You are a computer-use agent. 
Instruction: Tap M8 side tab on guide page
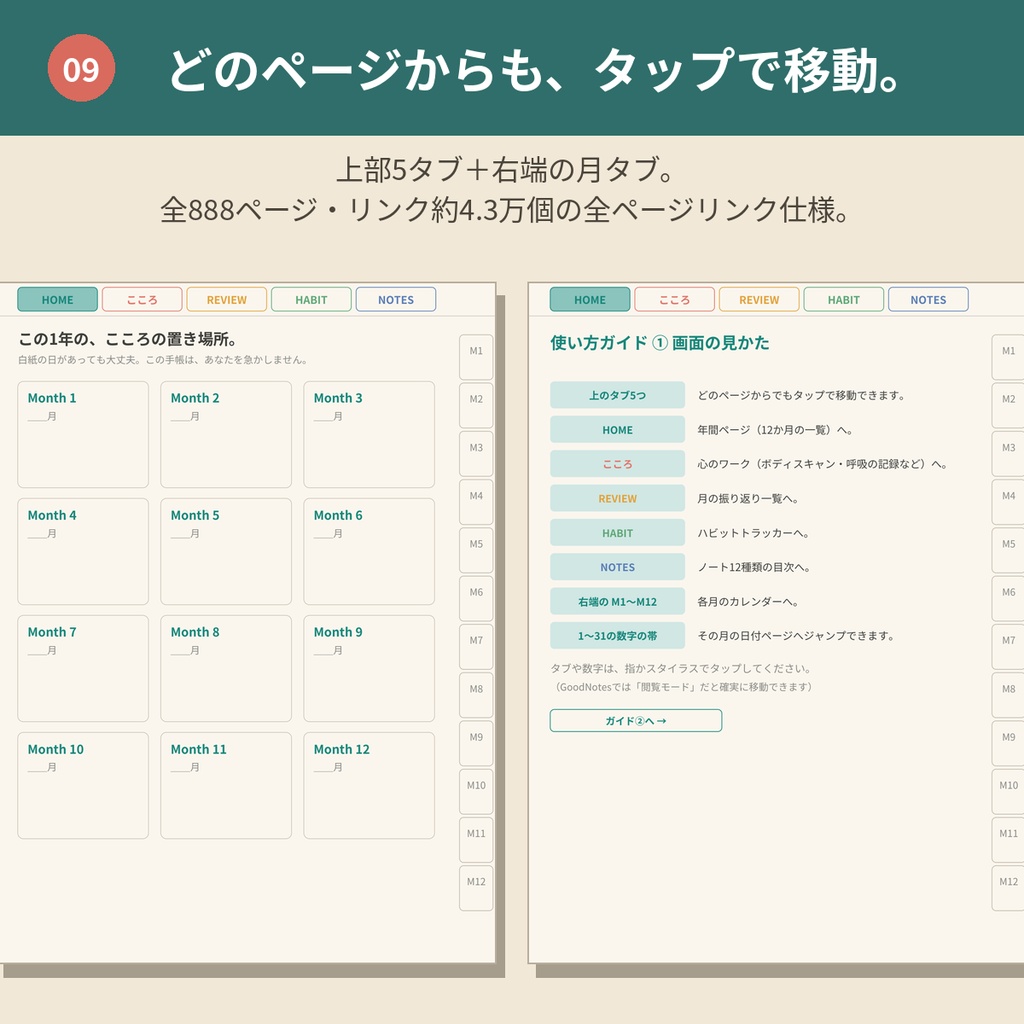pyautogui.click(x=1008, y=696)
